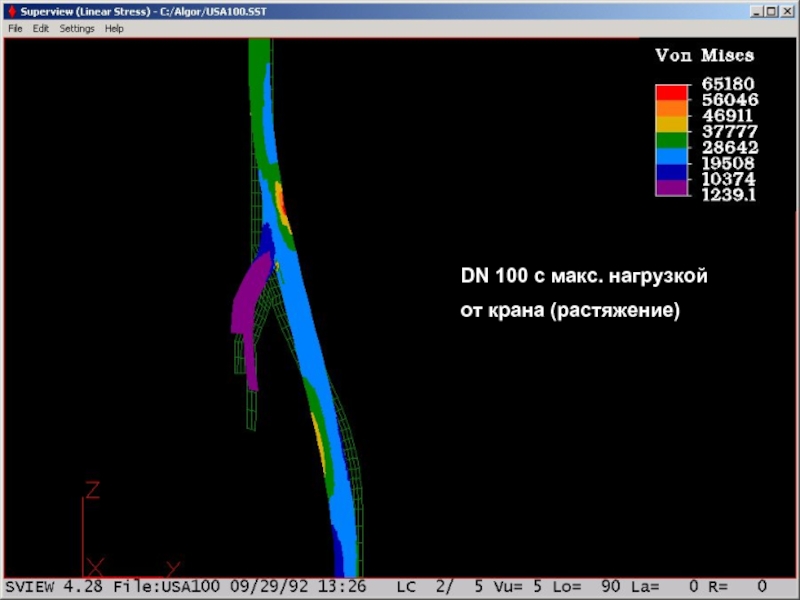The image size is (800, 600).
Task: Click the Von Mises legend title
Action: 705,55
